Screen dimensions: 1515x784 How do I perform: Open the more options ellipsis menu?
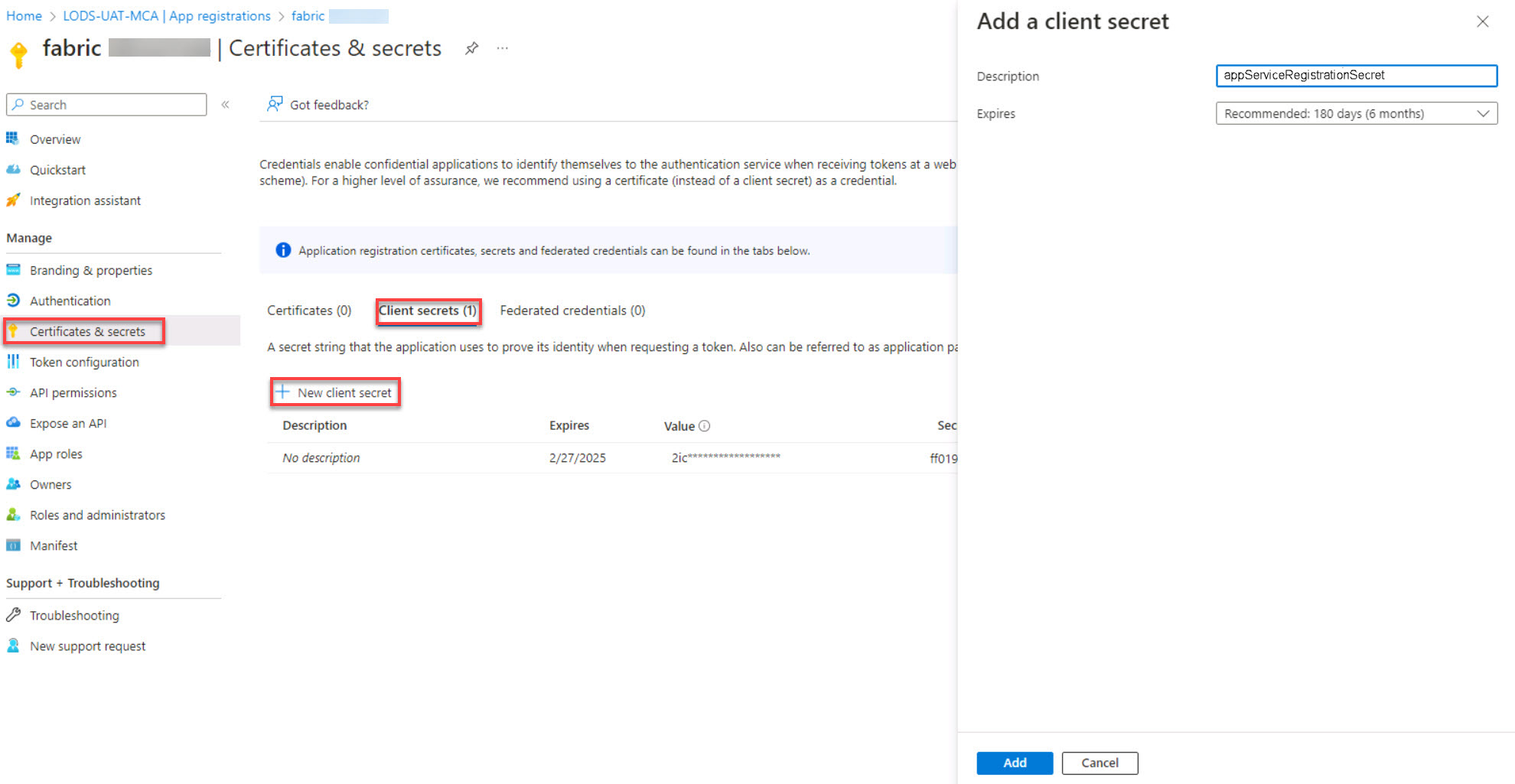click(x=502, y=48)
